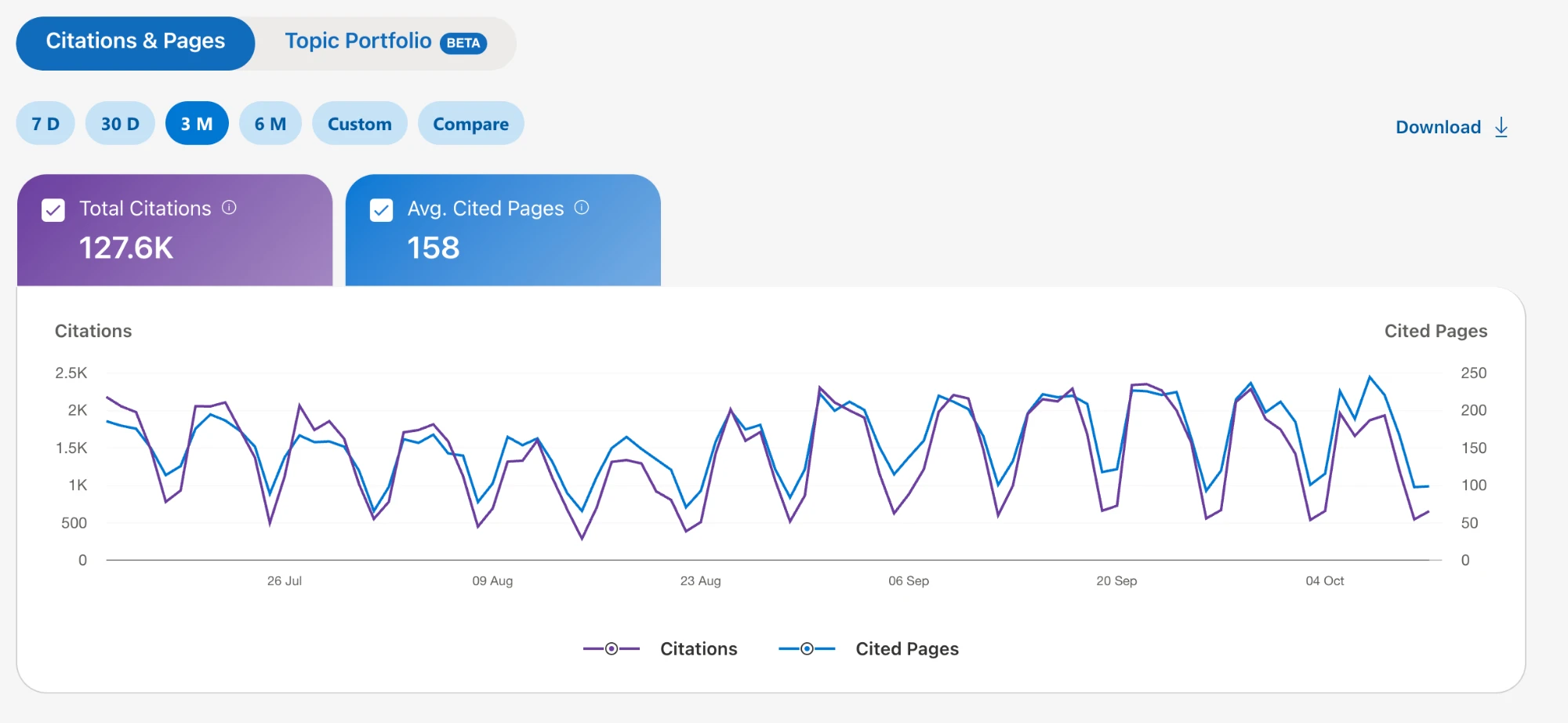Select the 7 D time range
This screenshot has width=1568, height=723.
[45, 123]
